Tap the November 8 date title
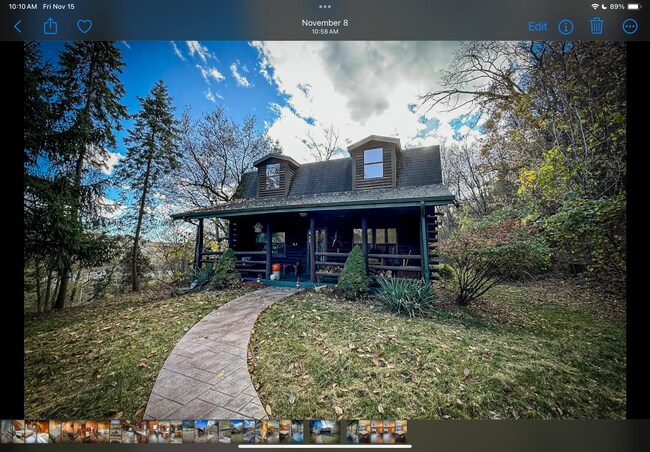This screenshot has width=650, height=452. point(325,22)
